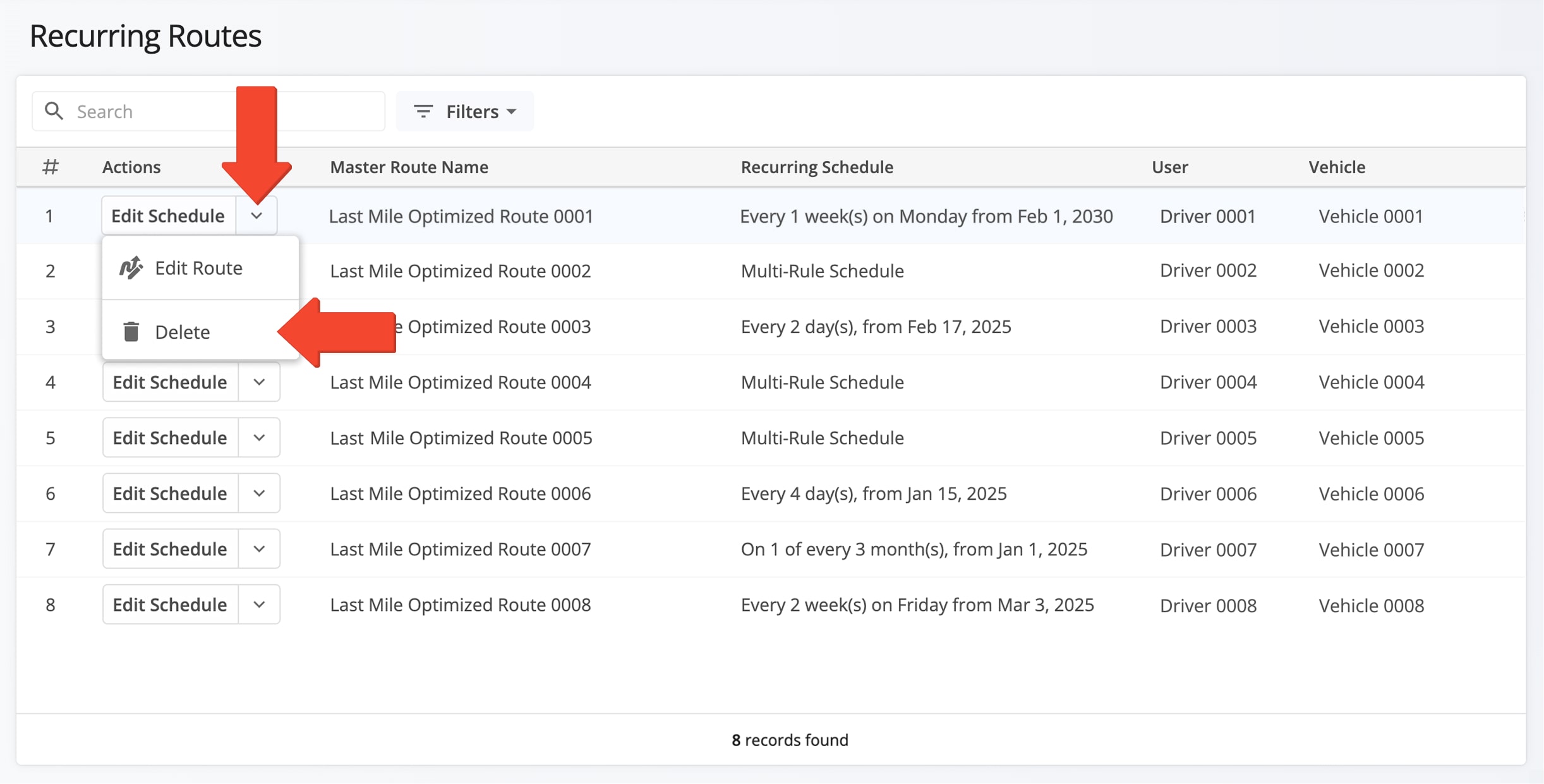Click Edit Schedule for Route 0008
1544x784 pixels.
tap(171, 605)
